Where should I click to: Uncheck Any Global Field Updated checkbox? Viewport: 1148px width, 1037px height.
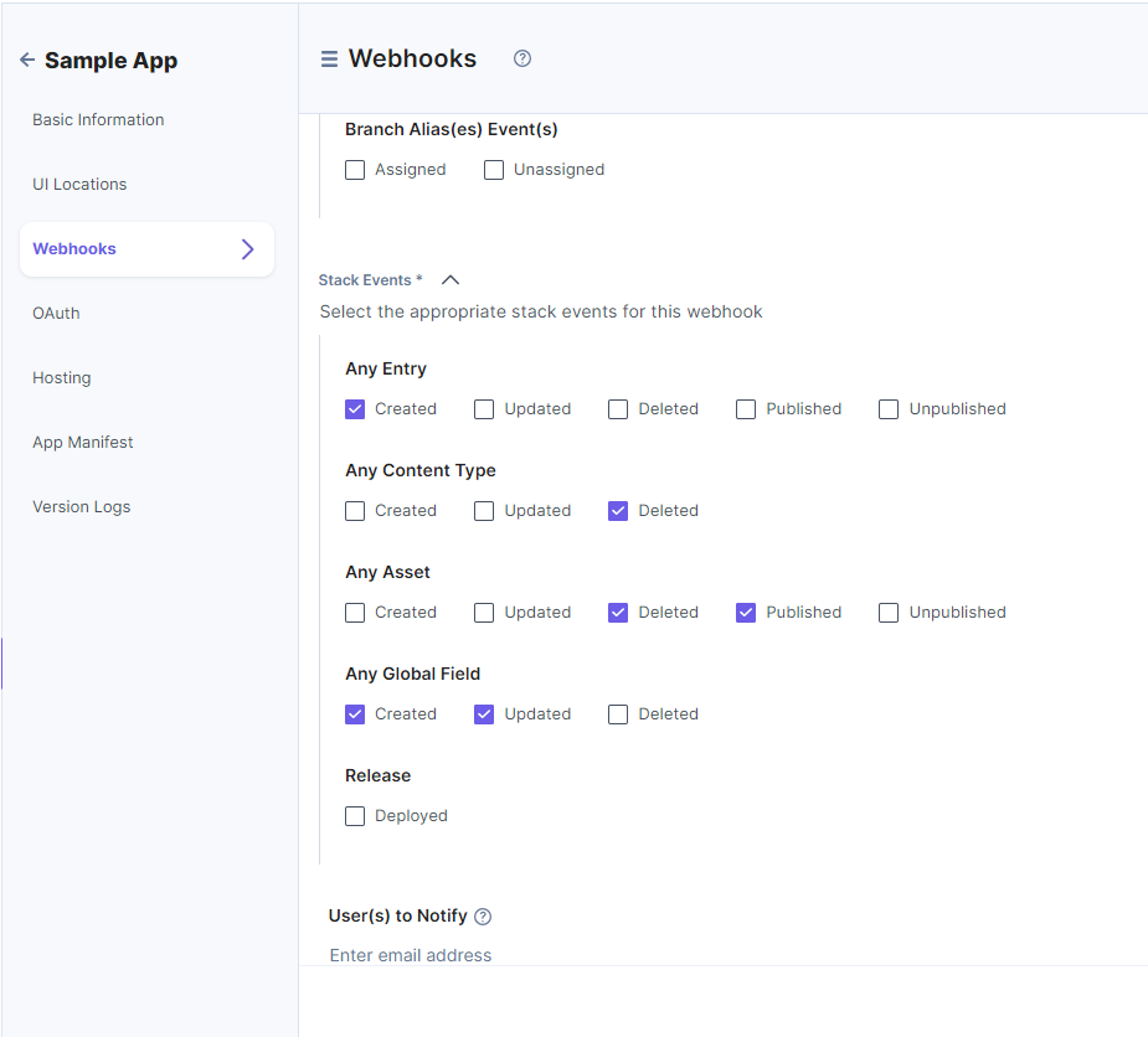(484, 714)
